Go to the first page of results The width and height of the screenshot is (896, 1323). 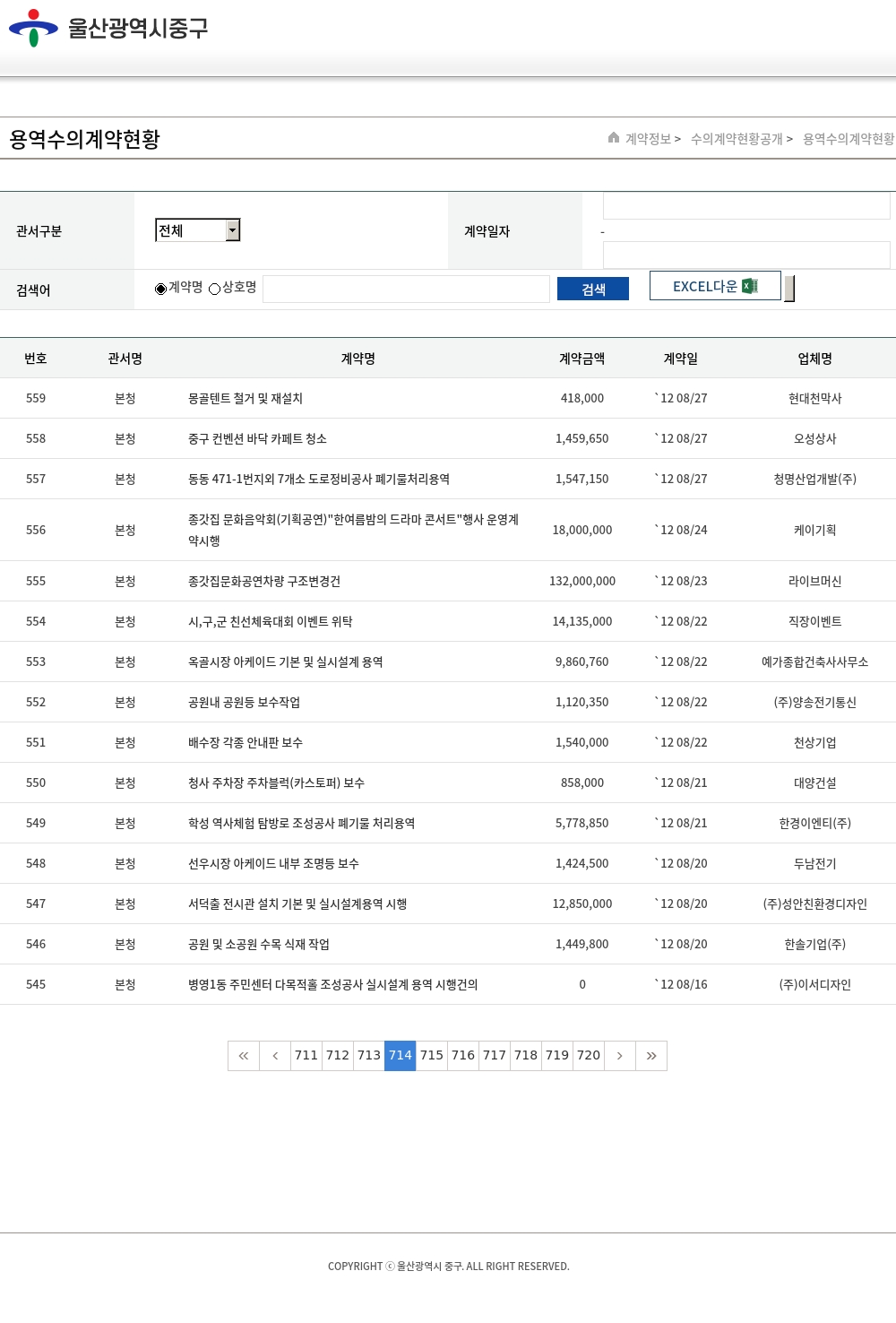(x=244, y=1056)
